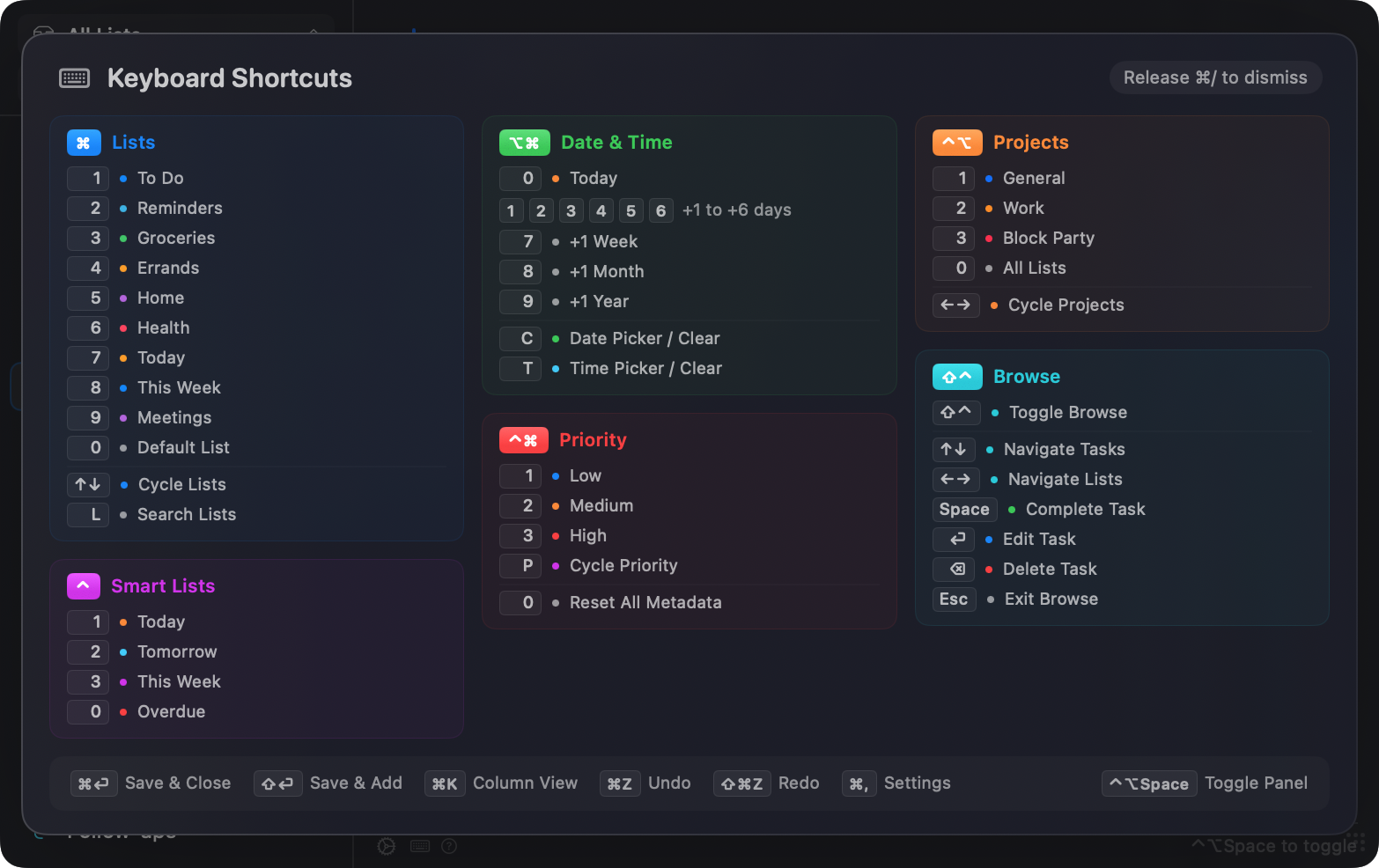Viewport: 1379px width, 868px height.
Task: Click the Esc keycap beside Exit Browse
Action: (x=954, y=600)
